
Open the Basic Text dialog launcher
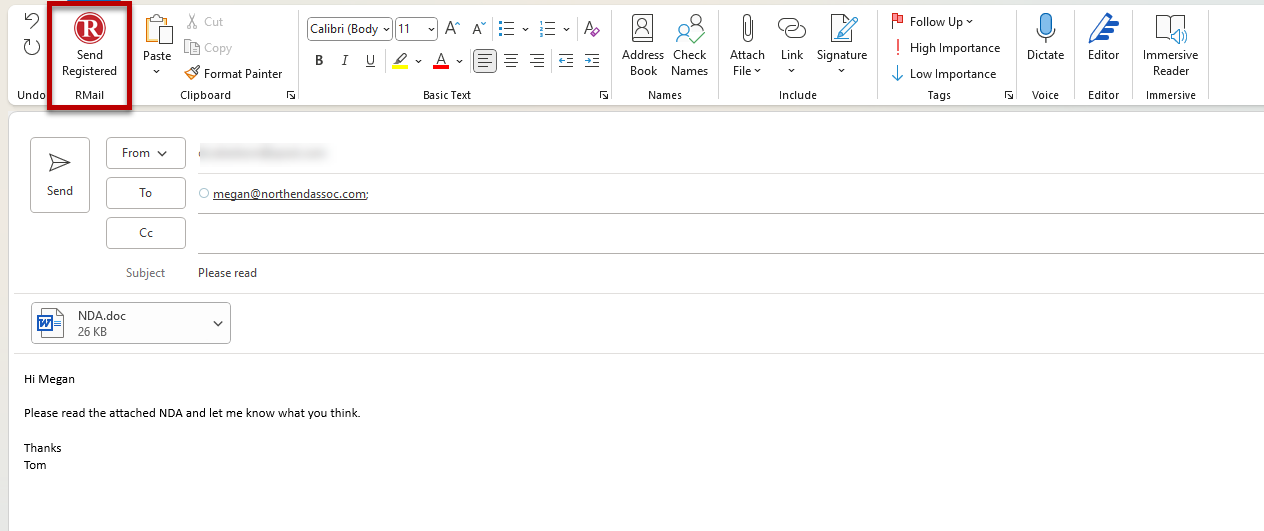tap(604, 95)
